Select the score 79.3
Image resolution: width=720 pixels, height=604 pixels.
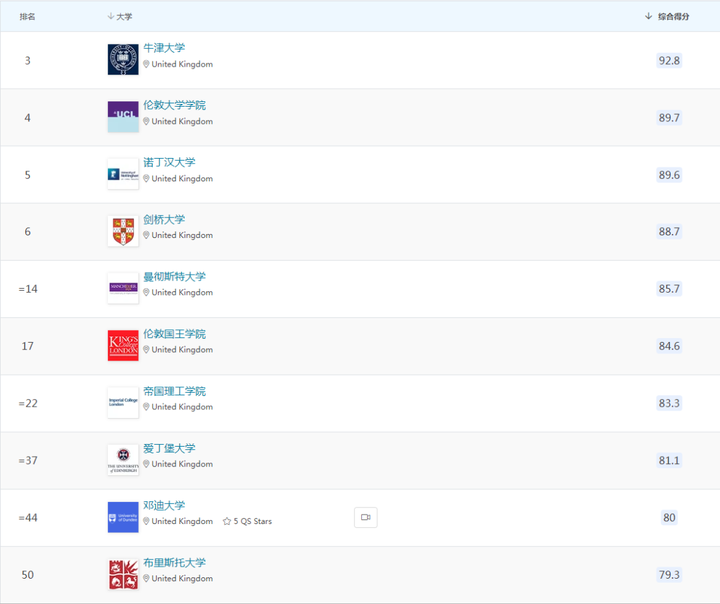coord(669,575)
